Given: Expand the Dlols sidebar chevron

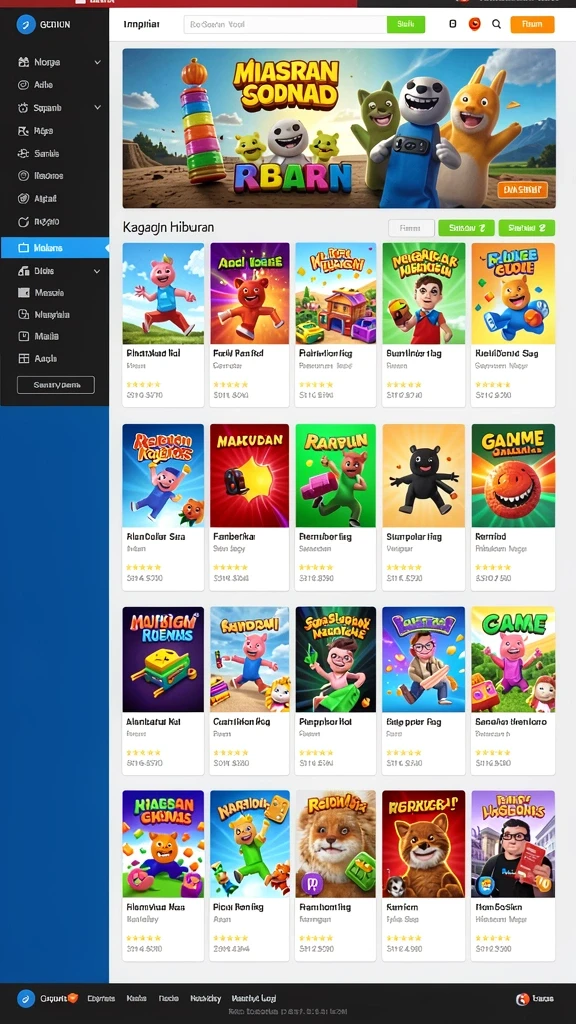Looking at the screenshot, I should 97,270.
